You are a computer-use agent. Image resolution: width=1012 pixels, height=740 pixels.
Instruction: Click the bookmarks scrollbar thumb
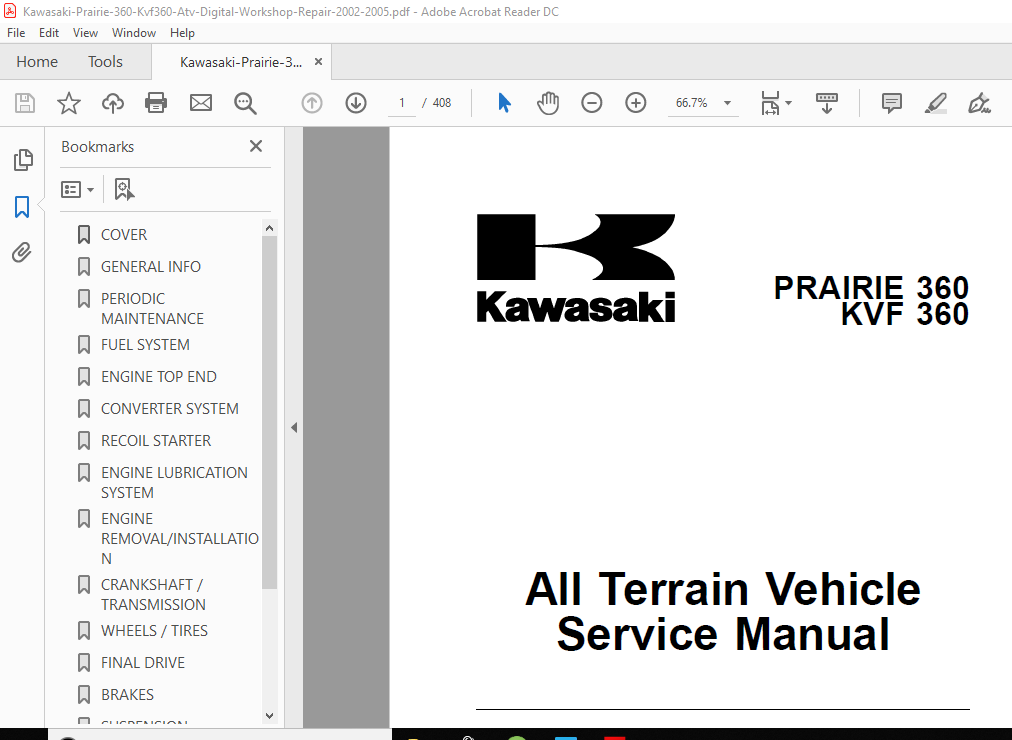270,412
